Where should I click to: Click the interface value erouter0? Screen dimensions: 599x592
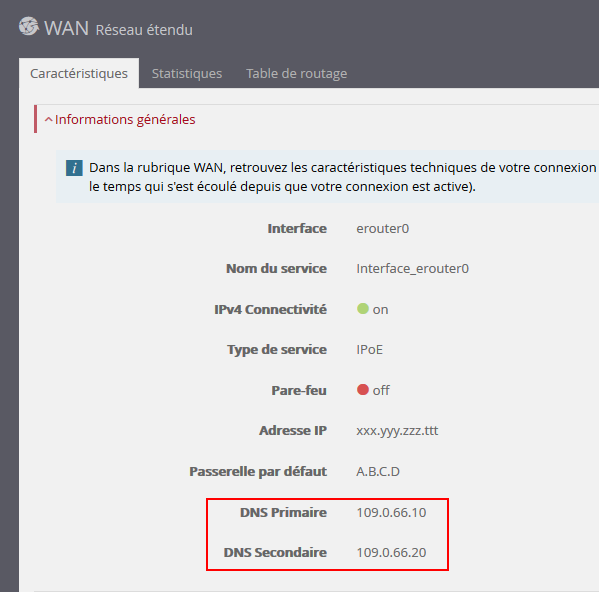pyautogui.click(x=383, y=229)
